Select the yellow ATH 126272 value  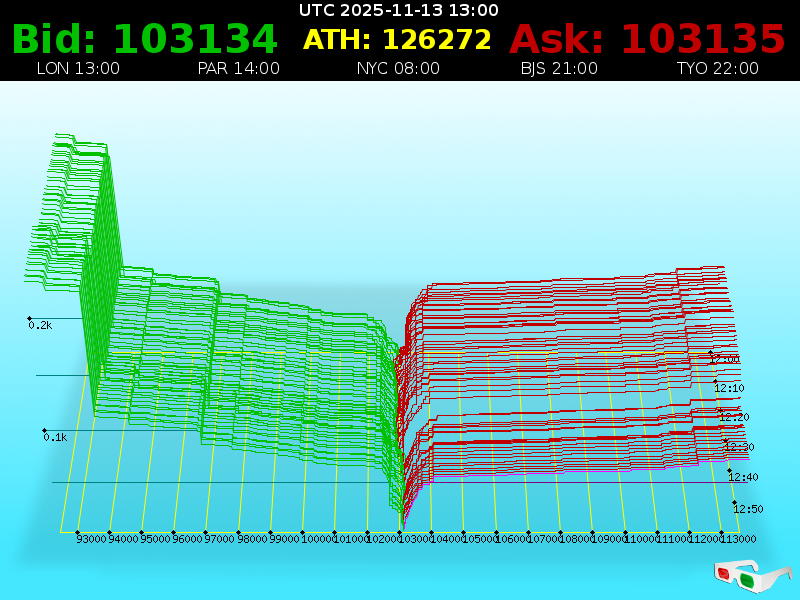(x=397, y=40)
